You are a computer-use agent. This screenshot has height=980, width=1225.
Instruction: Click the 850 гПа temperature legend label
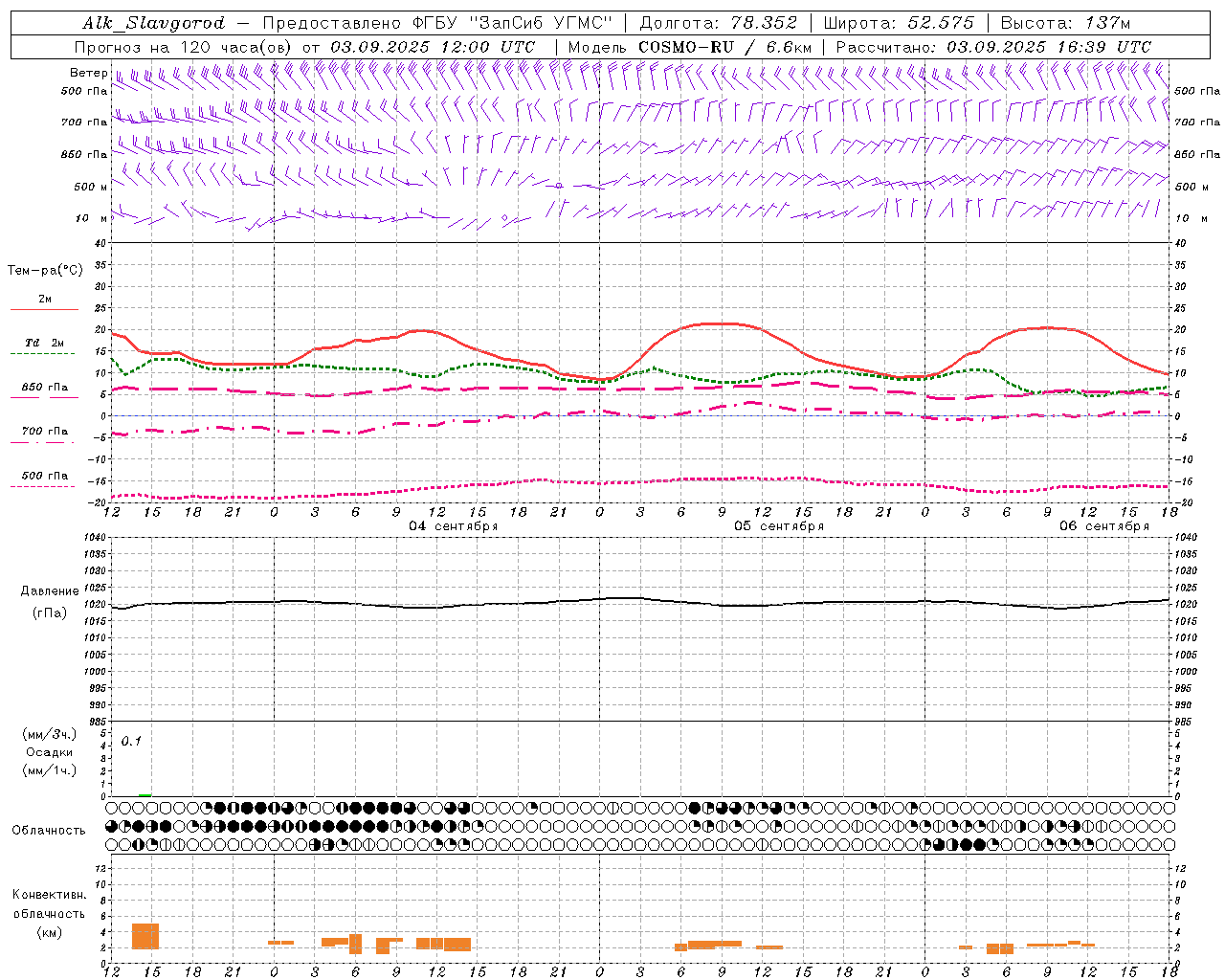[45, 388]
